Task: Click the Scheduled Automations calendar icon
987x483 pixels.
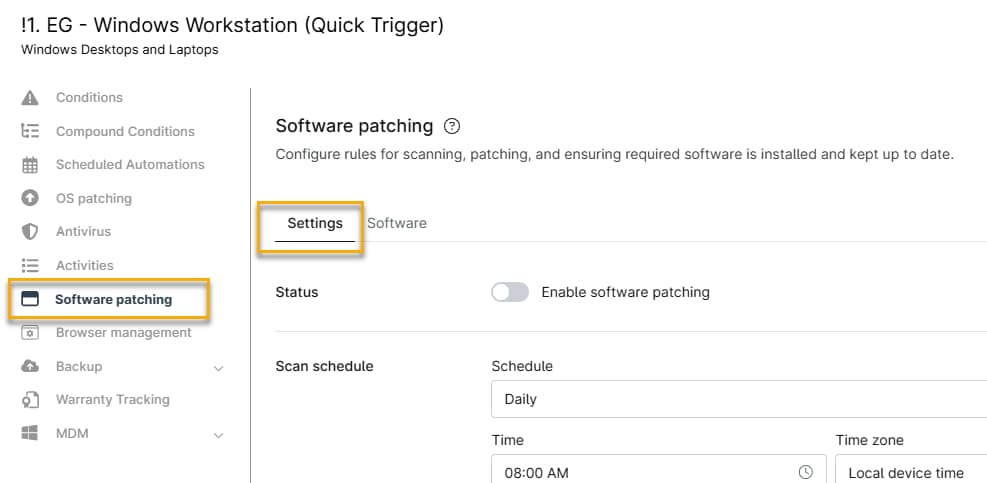Action: [x=30, y=165]
